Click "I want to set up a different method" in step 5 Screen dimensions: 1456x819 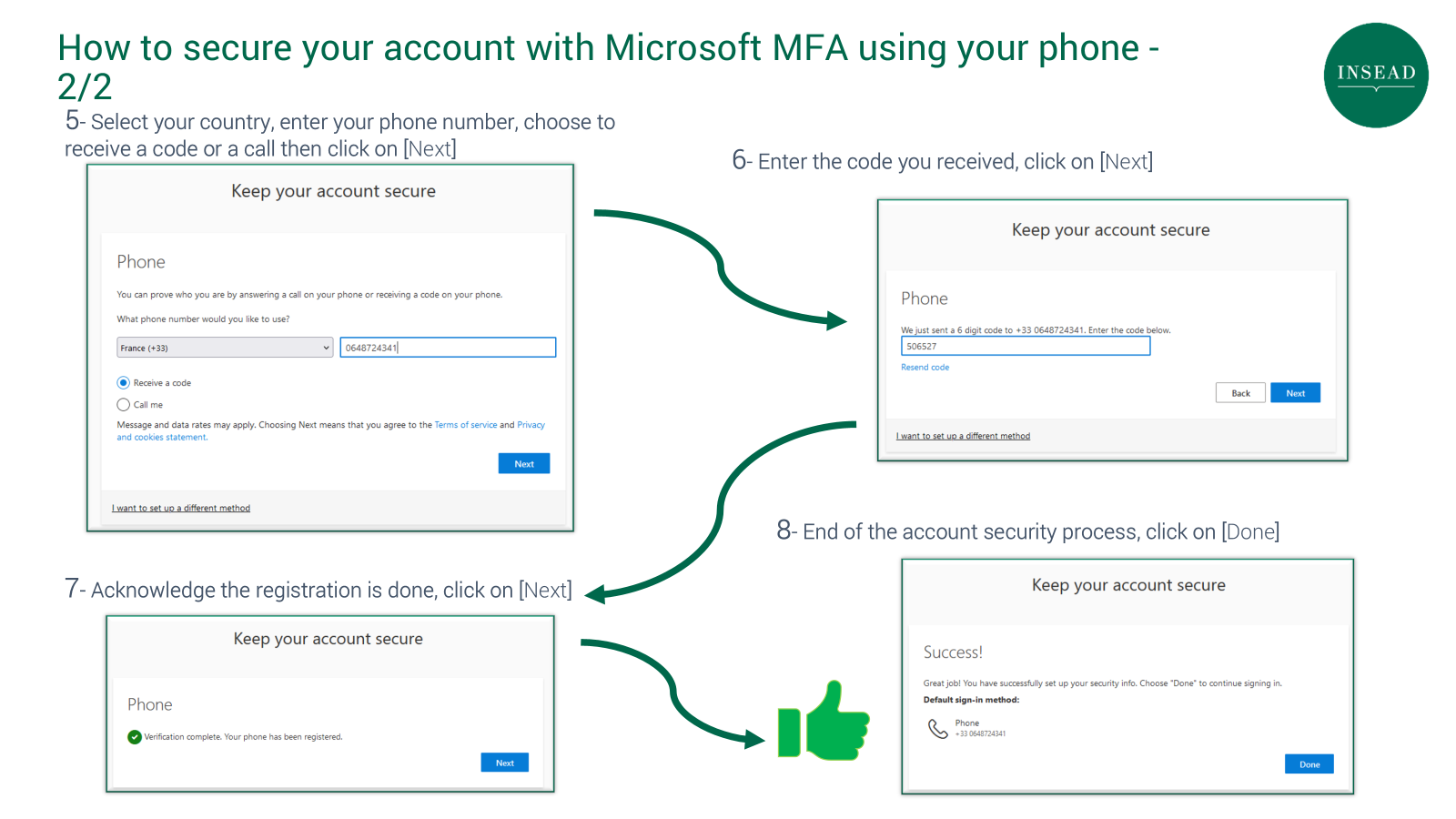point(181,508)
